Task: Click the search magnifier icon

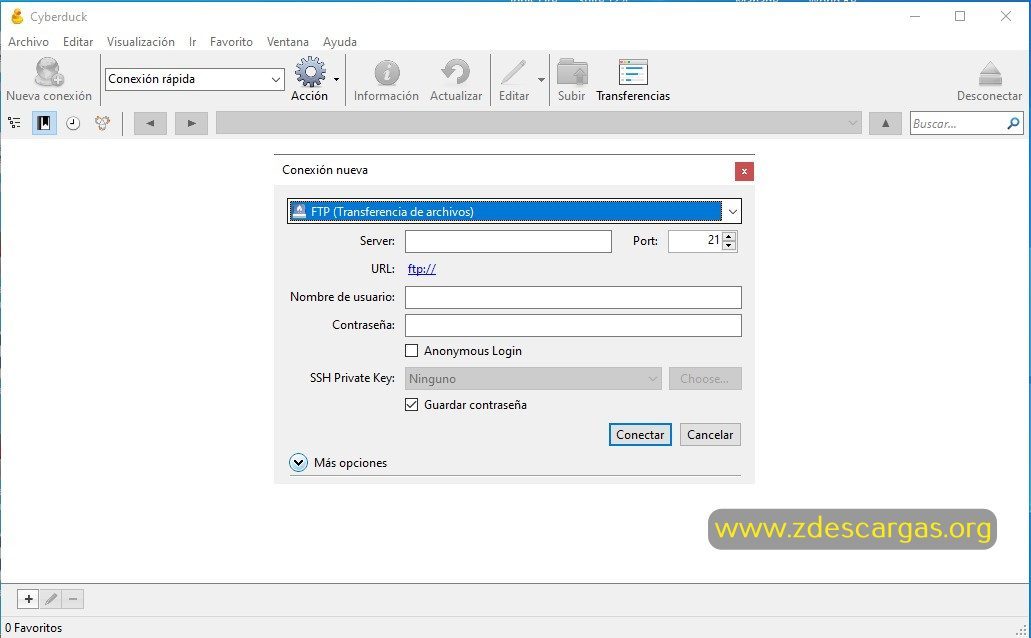Action: click(1013, 123)
